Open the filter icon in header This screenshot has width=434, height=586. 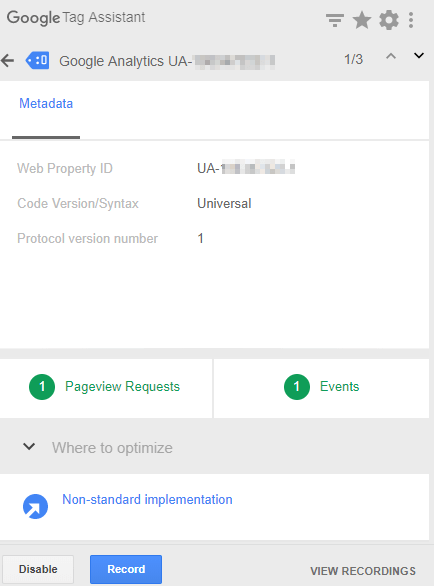point(335,20)
